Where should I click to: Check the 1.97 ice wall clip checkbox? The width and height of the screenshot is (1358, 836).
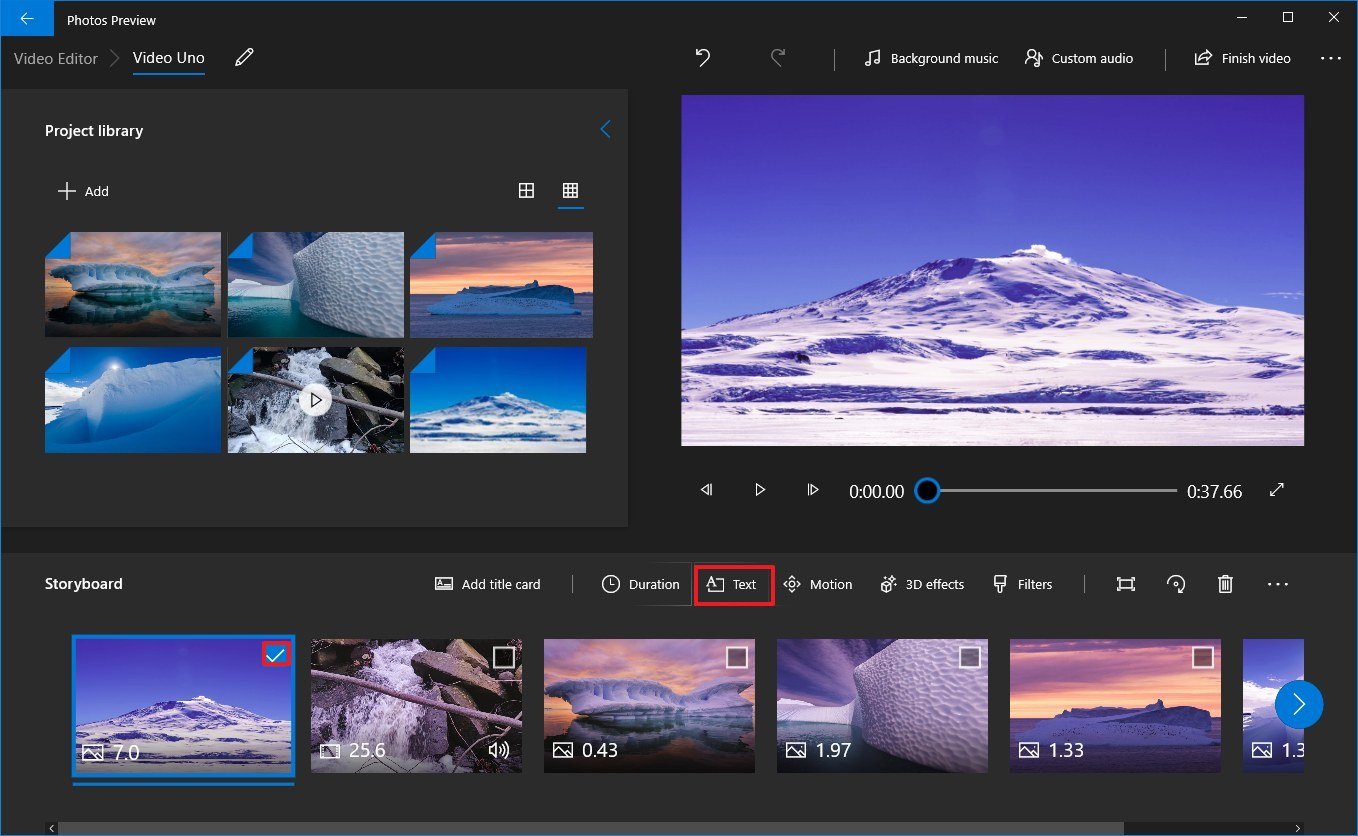pyautogui.click(x=970, y=656)
